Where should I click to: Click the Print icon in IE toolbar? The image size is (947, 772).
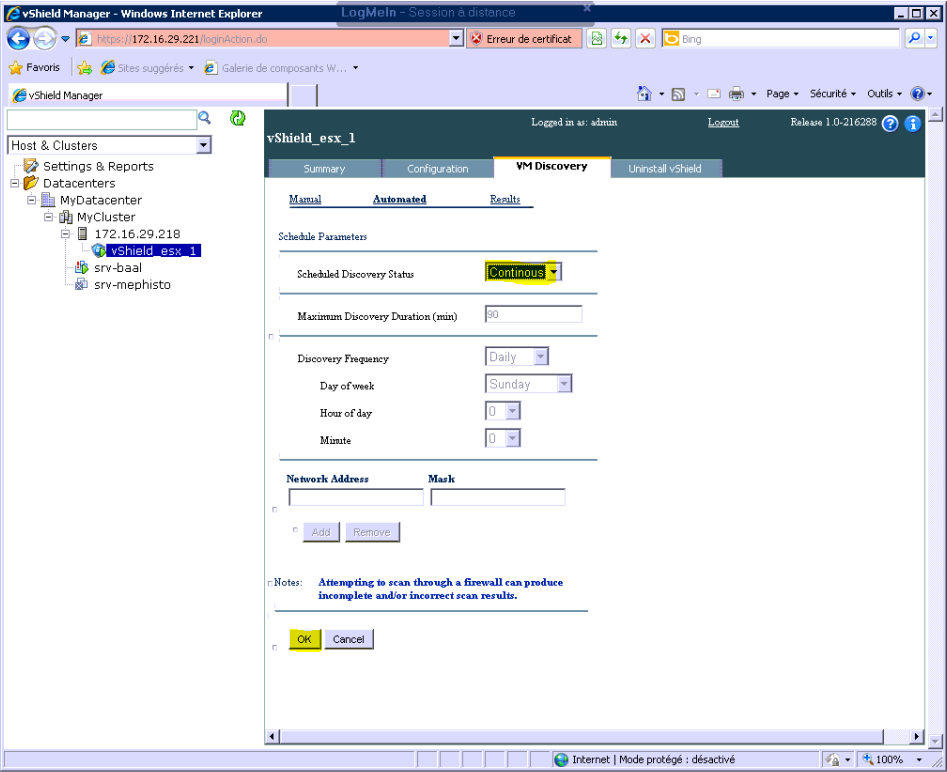point(736,94)
